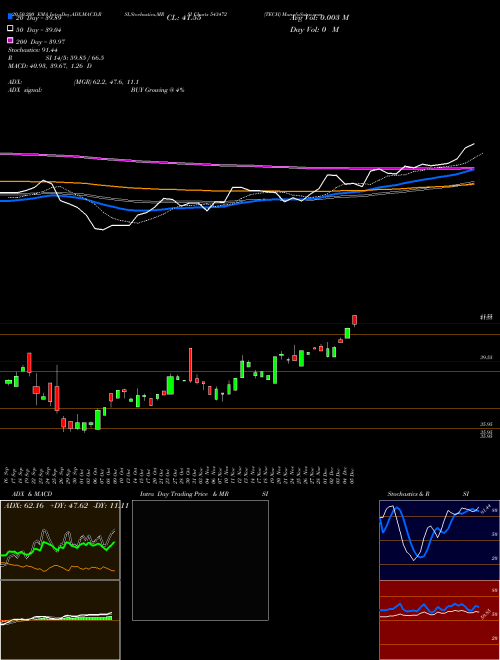Click the ADX '(MGR) 62.2, 47.6, 11.1' values

(x=106, y=82)
